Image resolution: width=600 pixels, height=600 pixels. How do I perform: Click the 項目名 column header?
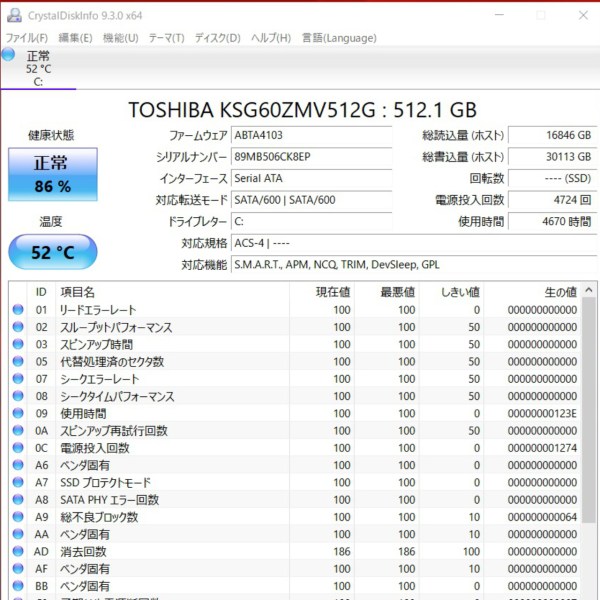click(172, 292)
